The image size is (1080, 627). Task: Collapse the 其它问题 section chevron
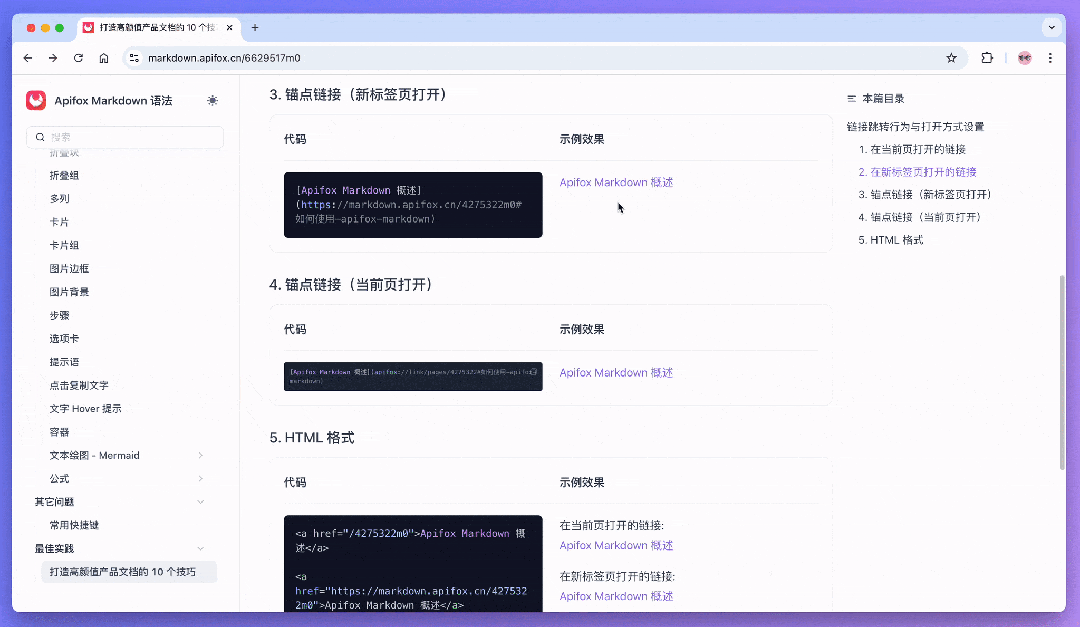(200, 502)
